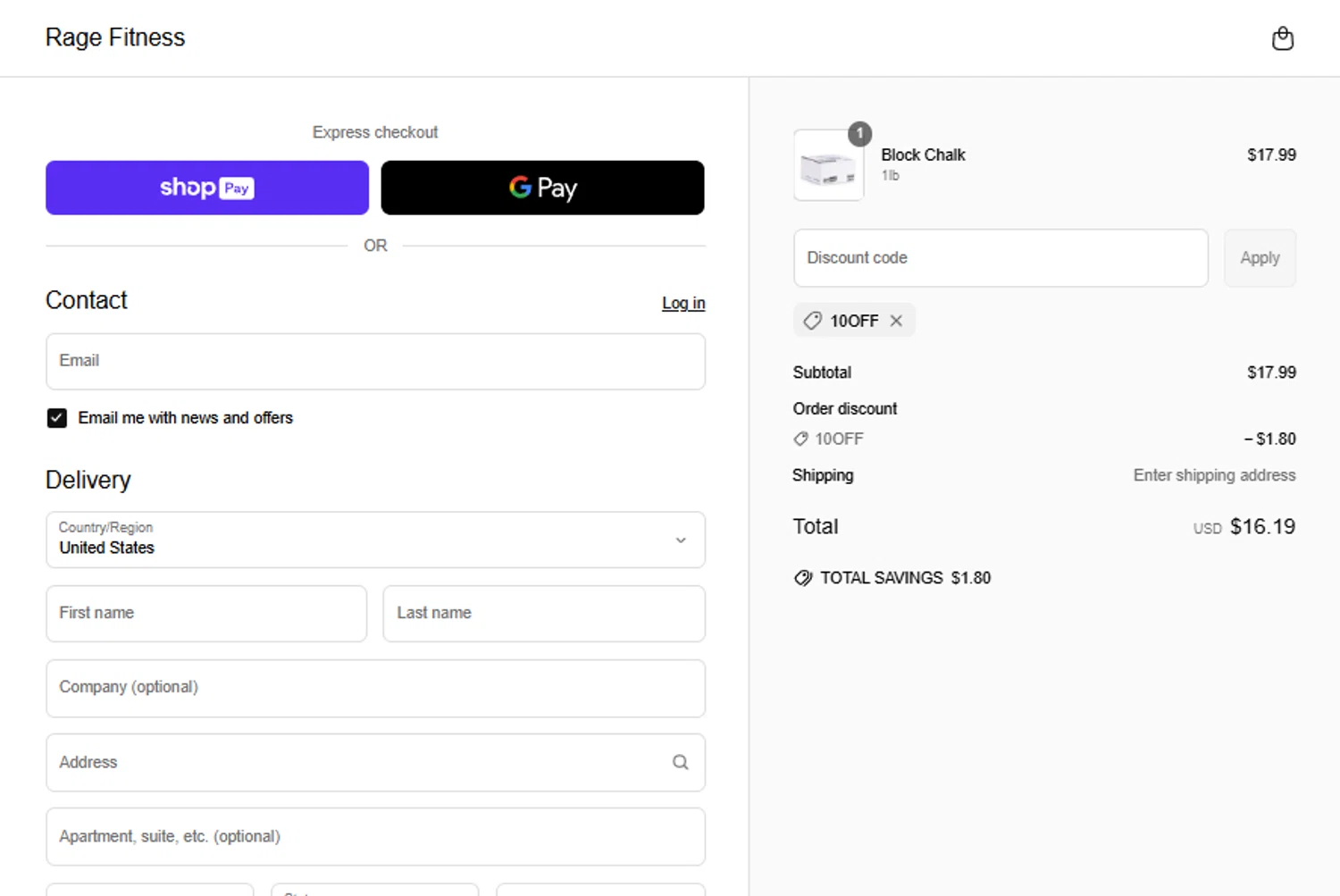The width and height of the screenshot is (1340, 896).
Task: Open the shopping bag cart icon
Action: coord(1282,38)
